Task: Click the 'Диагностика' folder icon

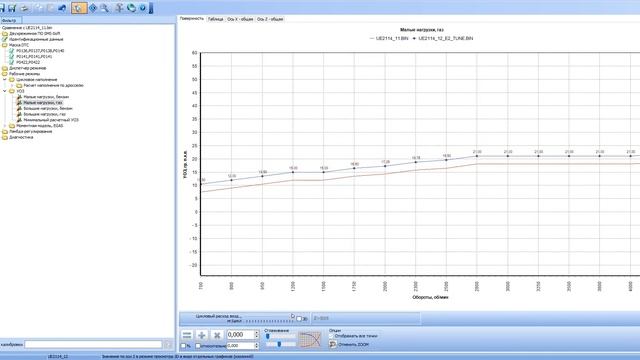Action: (x=5, y=137)
